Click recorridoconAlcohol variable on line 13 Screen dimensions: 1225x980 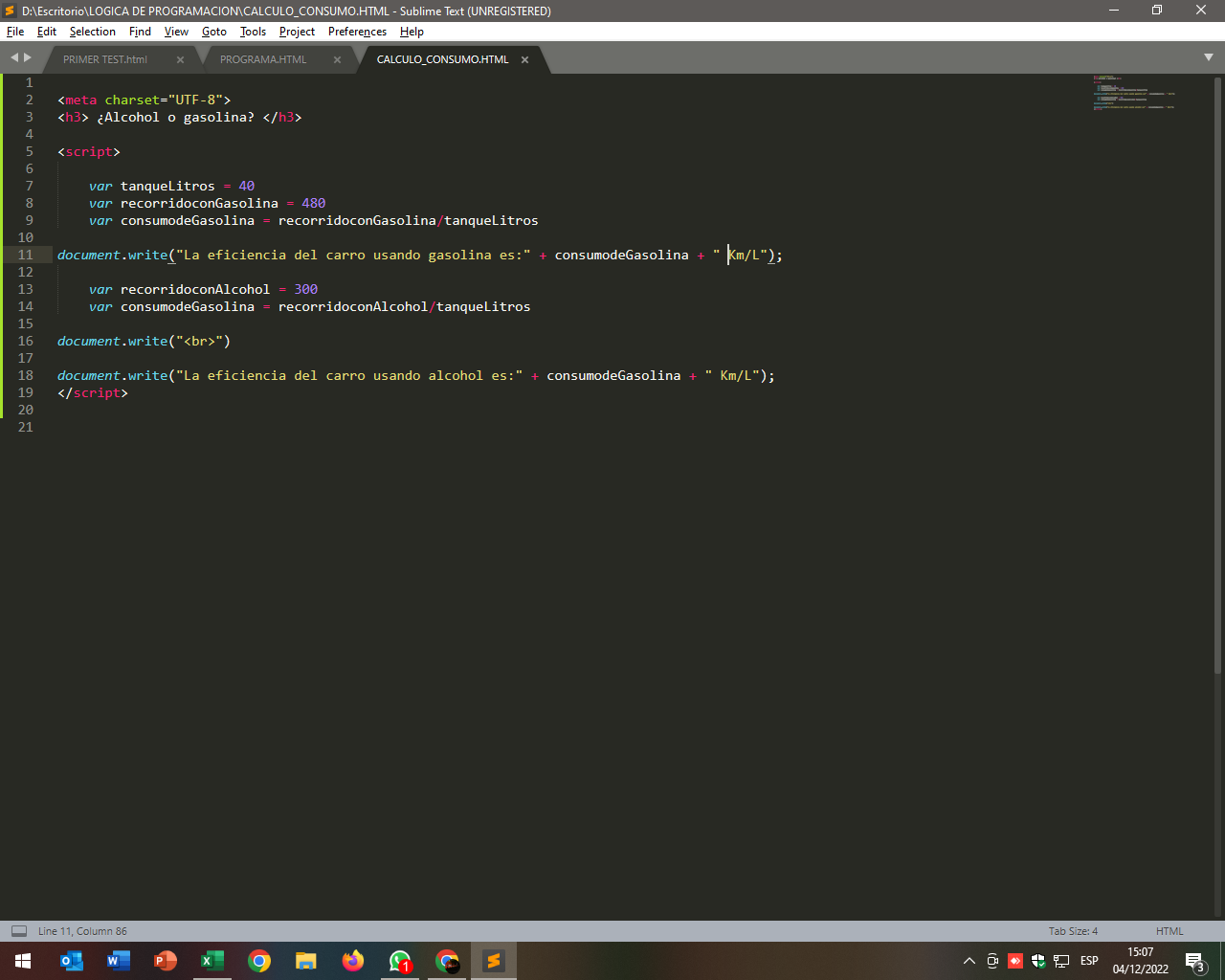[195, 289]
